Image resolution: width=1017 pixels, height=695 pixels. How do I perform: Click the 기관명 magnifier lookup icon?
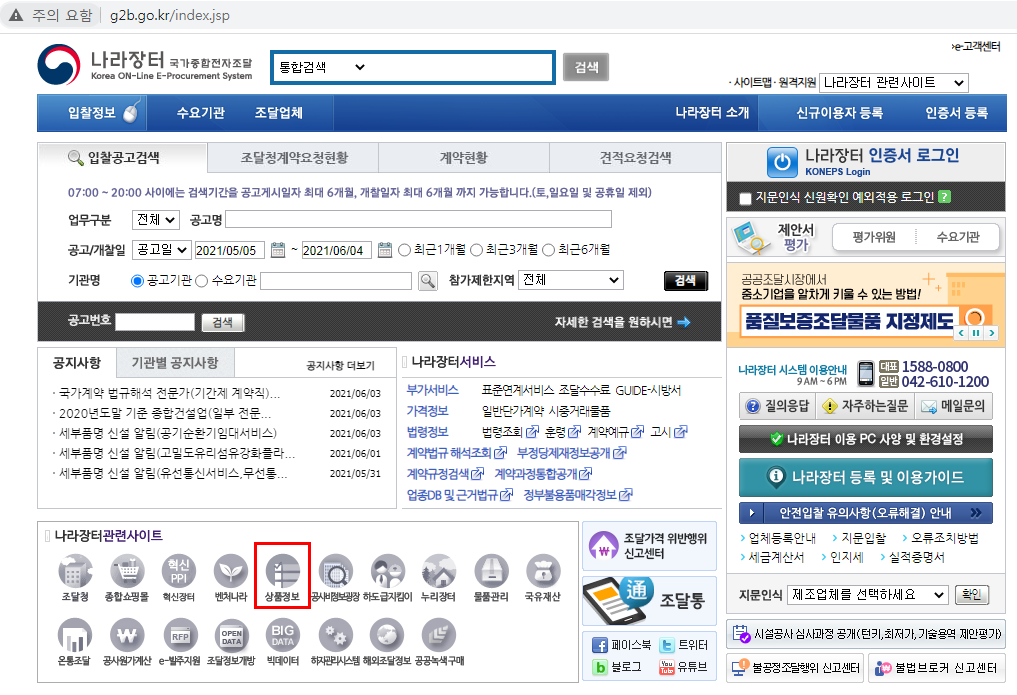click(427, 281)
